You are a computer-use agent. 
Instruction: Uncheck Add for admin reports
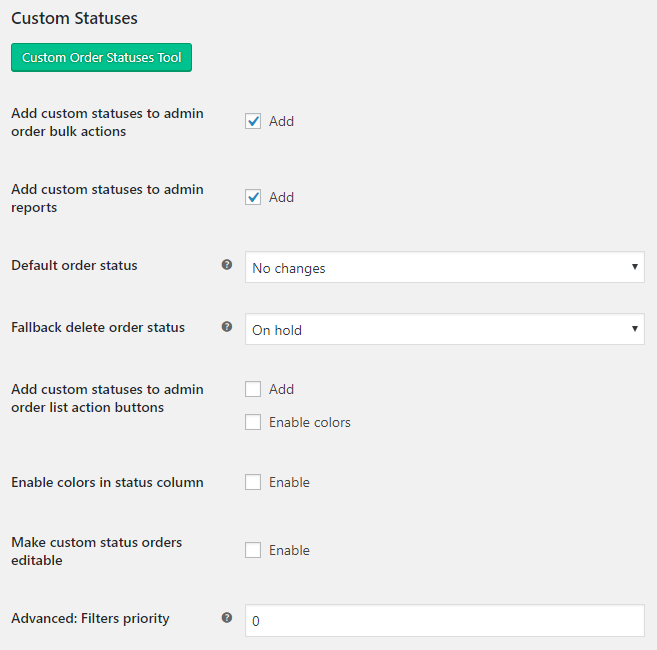[x=253, y=197]
